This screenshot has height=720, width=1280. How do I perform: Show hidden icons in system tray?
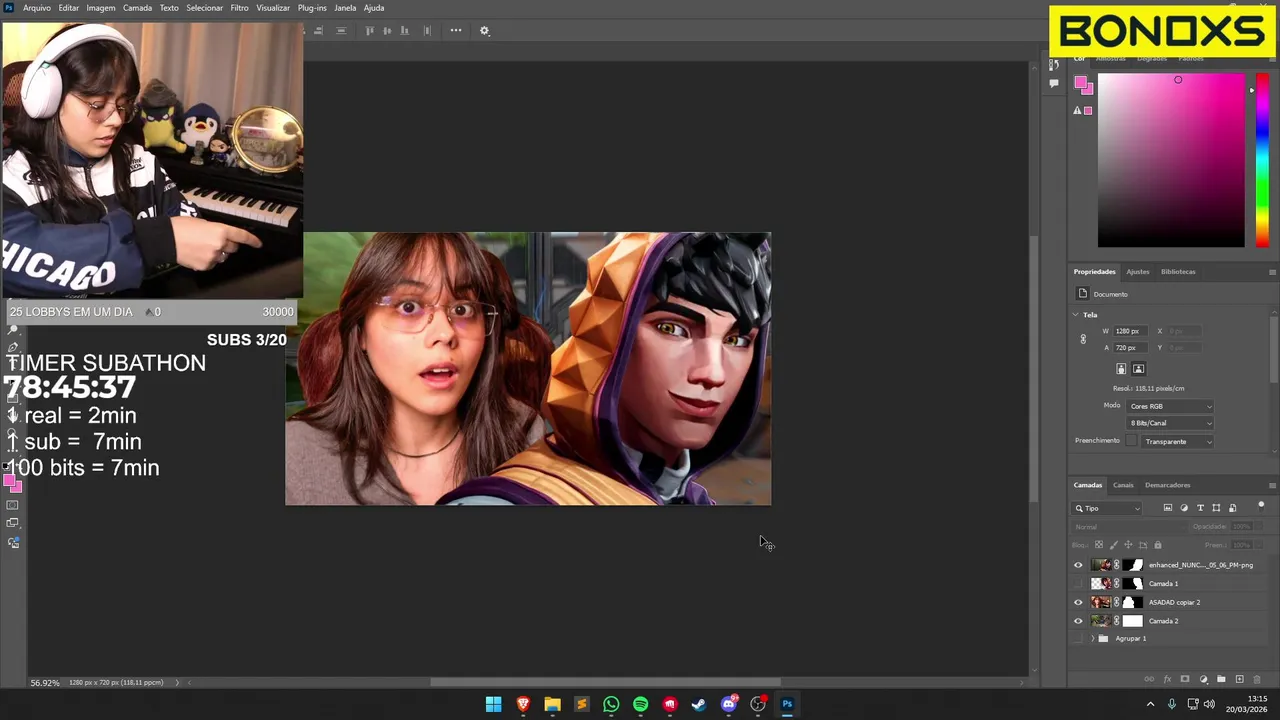[x=1150, y=704]
